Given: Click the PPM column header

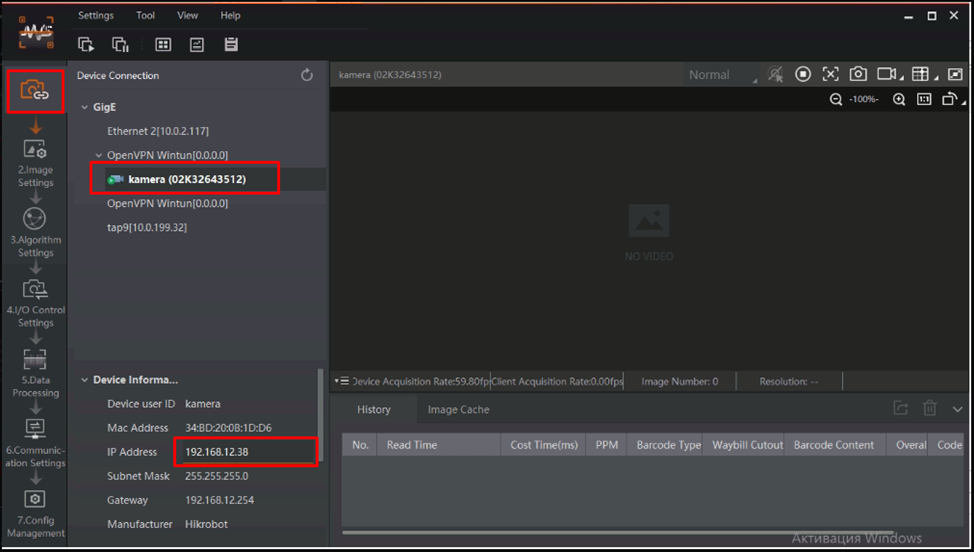Looking at the screenshot, I should pyautogui.click(x=606, y=445).
